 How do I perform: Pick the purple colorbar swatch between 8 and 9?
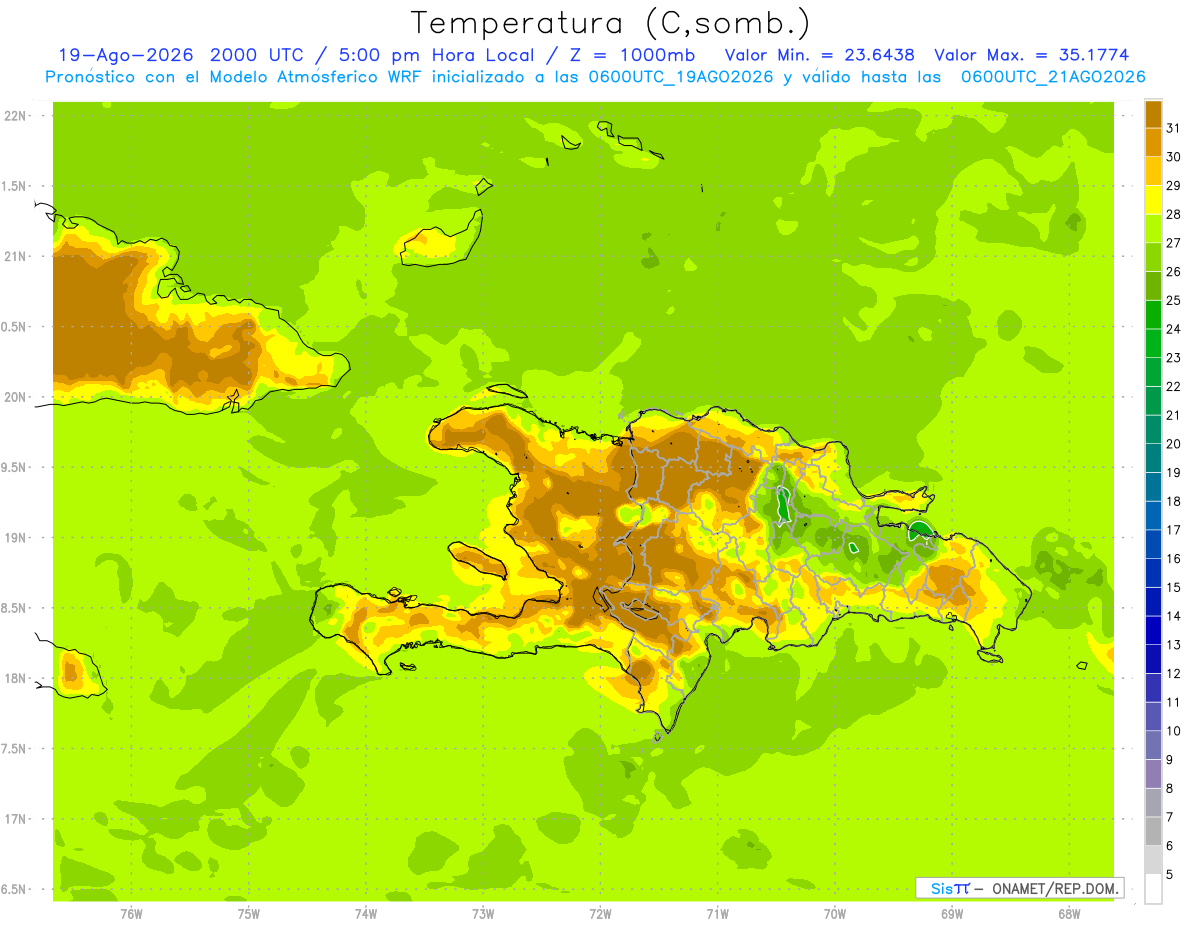(1153, 774)
